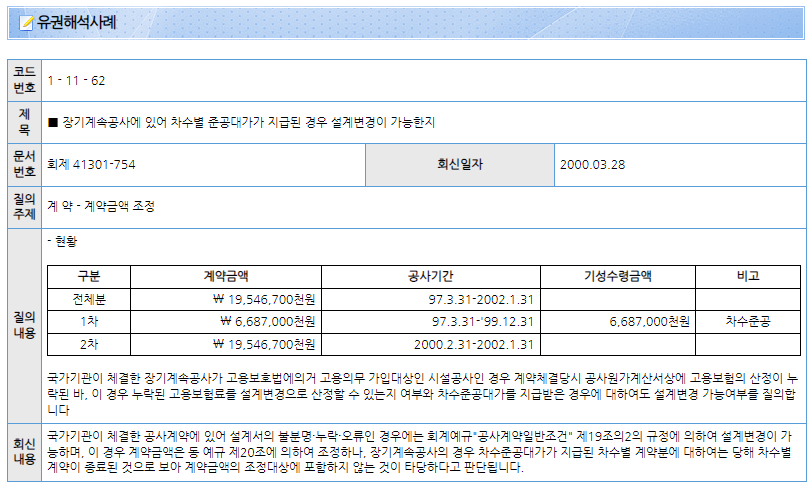Click the 회신일자 header cell

tap(460, 165)
